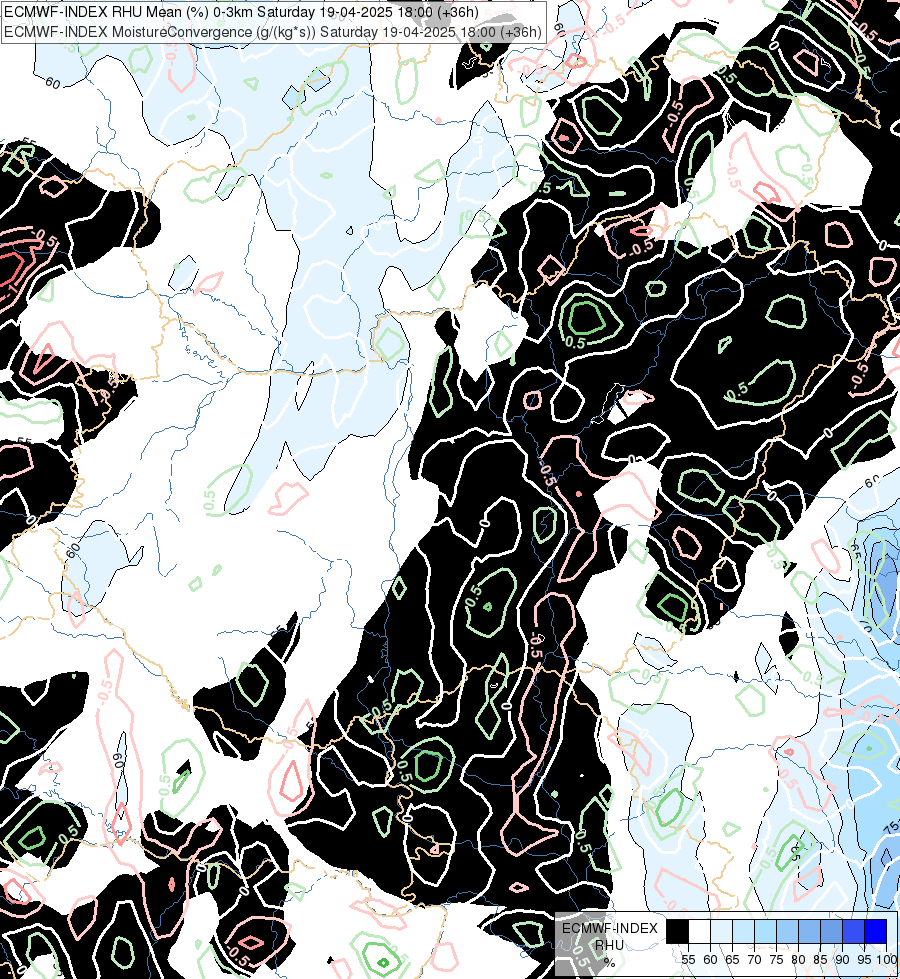Click the legend tick label 65
Viewport: 900px width, 979px height.
click(x=733, y=960)
